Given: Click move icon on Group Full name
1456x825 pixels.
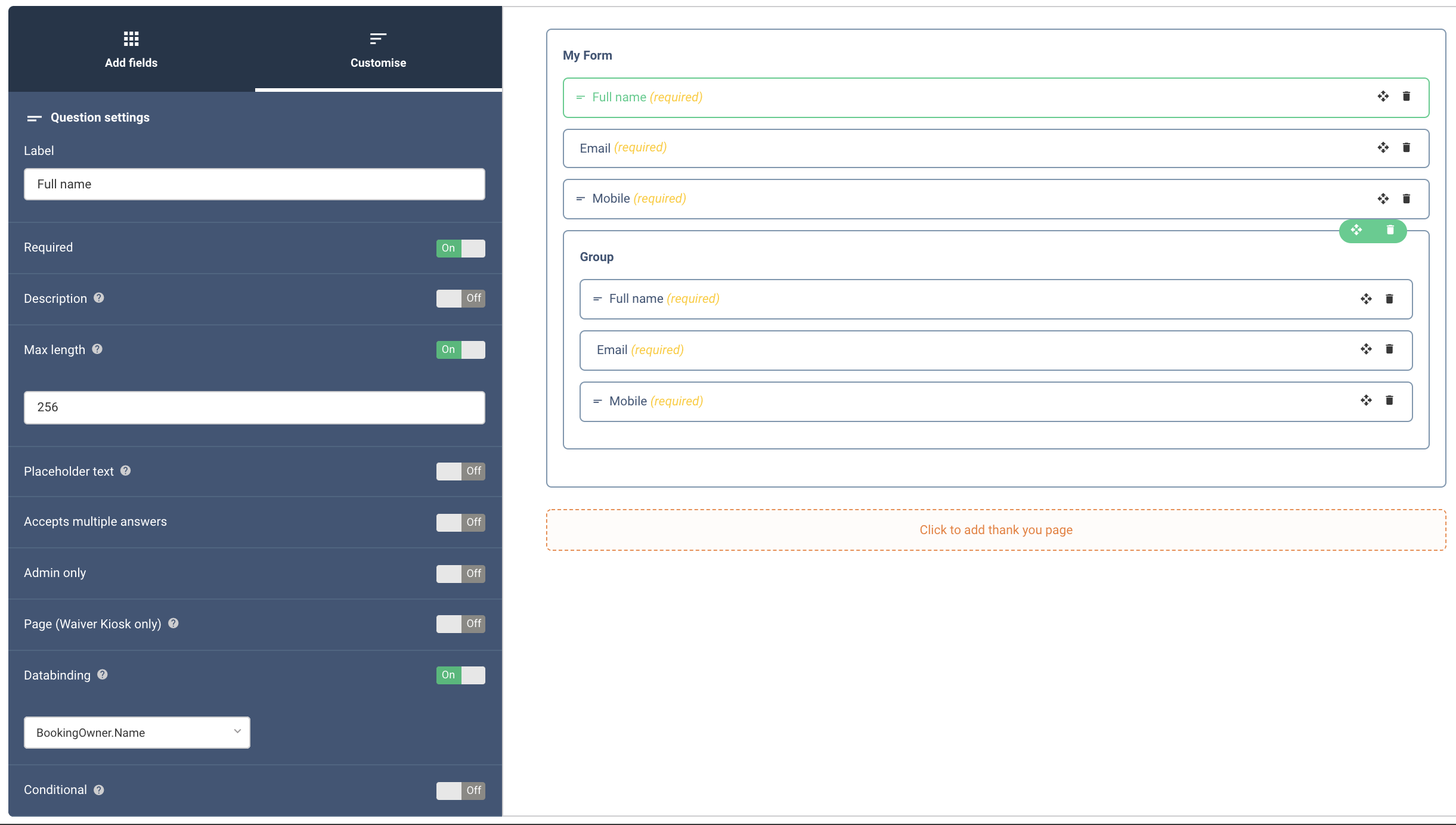Looking at the screenshot, I should 1366,299.
